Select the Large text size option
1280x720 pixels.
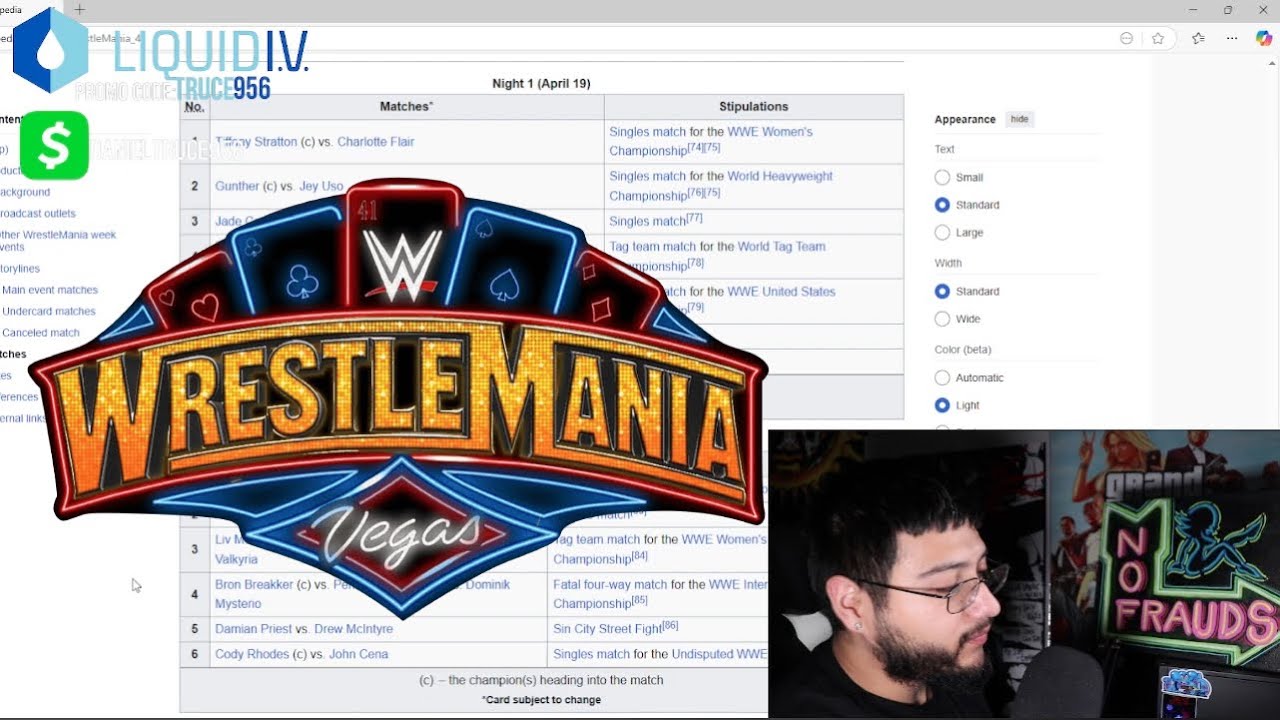tap(942, 232)
